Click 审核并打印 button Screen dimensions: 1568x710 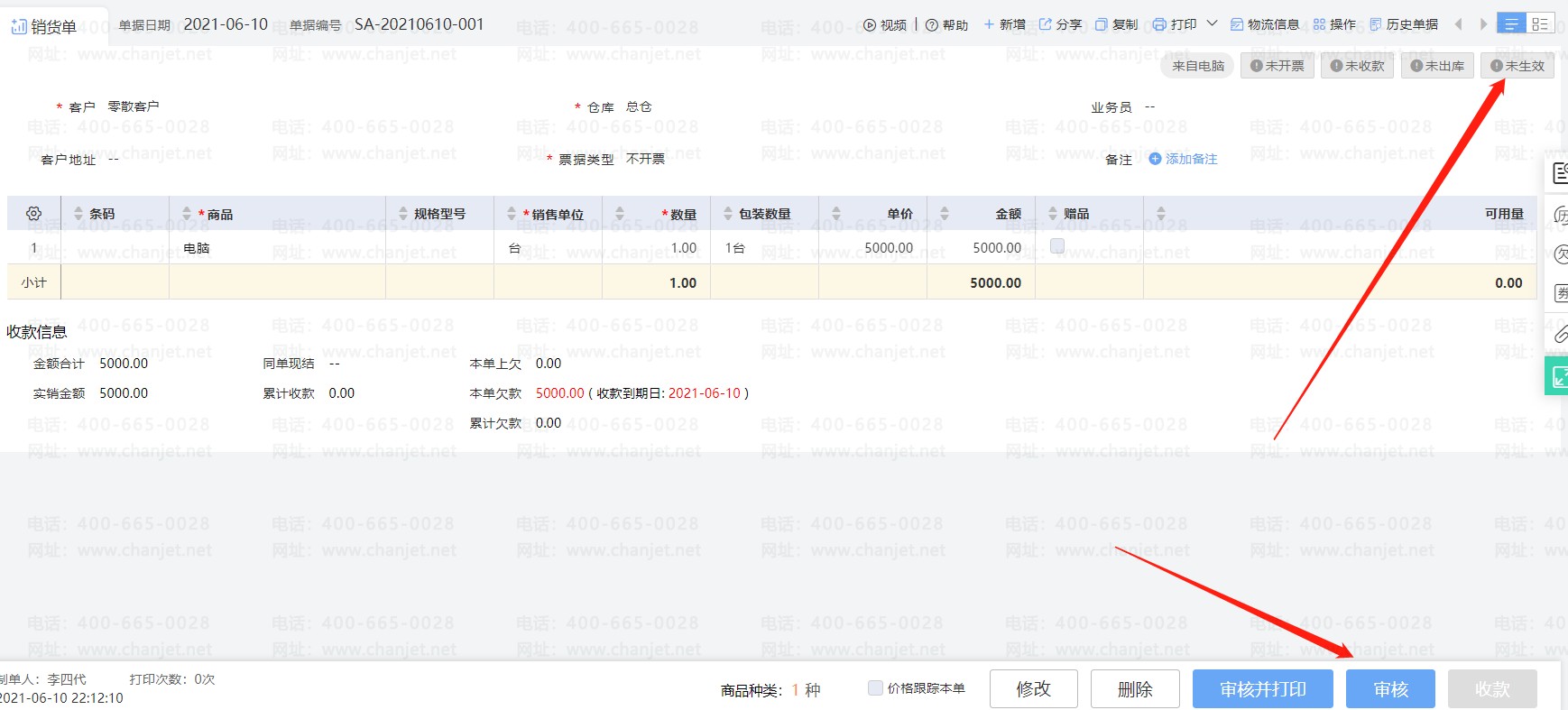pos(1263,689)
